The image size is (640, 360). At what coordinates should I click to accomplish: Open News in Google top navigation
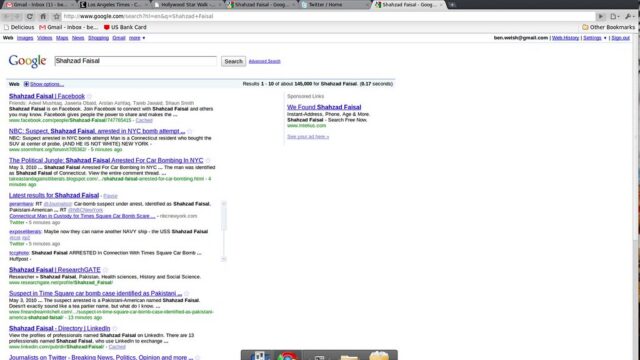click(78, 38)
